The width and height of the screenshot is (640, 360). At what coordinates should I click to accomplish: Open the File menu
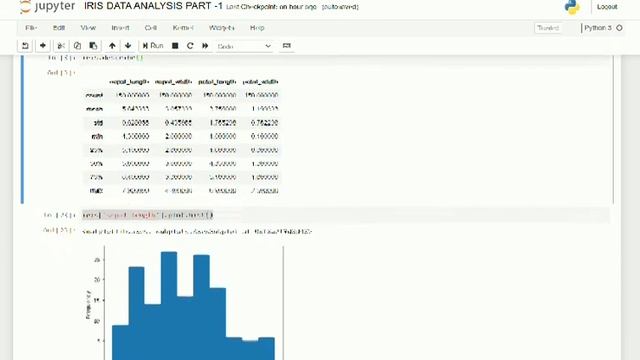tap(31, 28)
